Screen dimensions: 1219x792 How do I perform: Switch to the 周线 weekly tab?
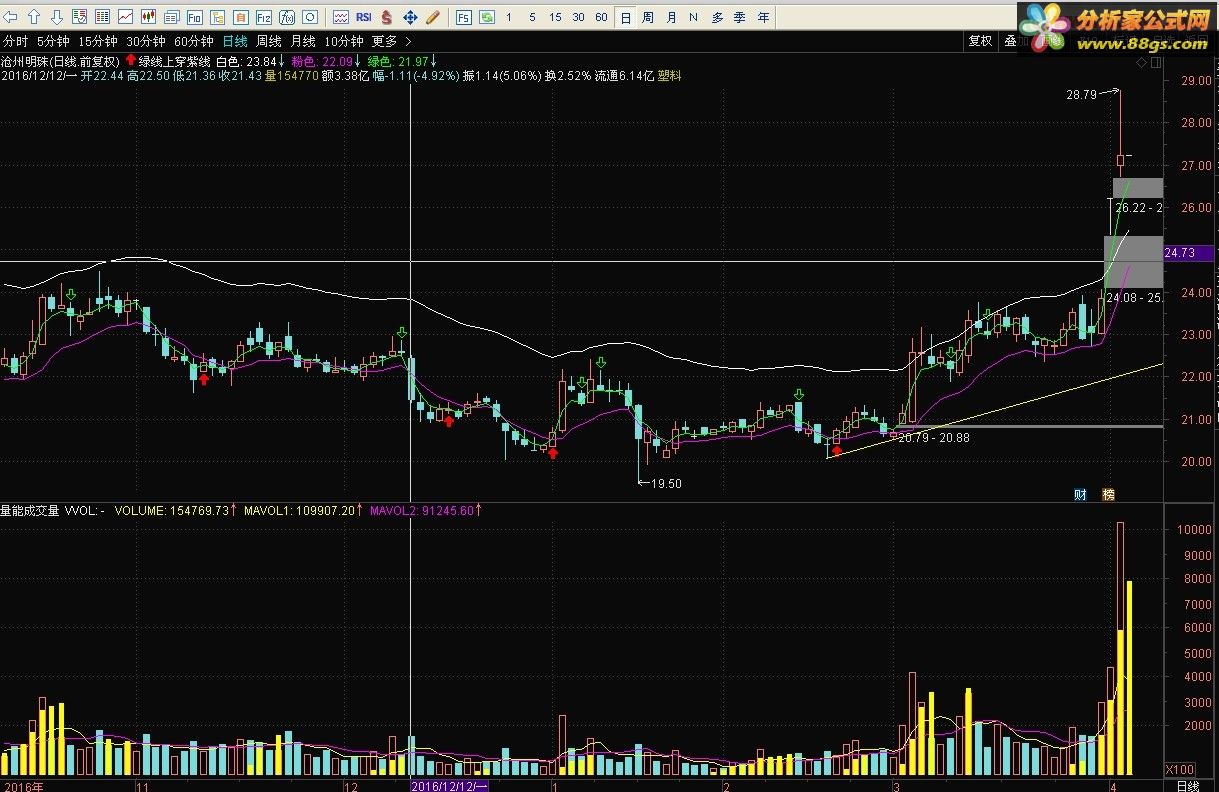pos(269,41)
